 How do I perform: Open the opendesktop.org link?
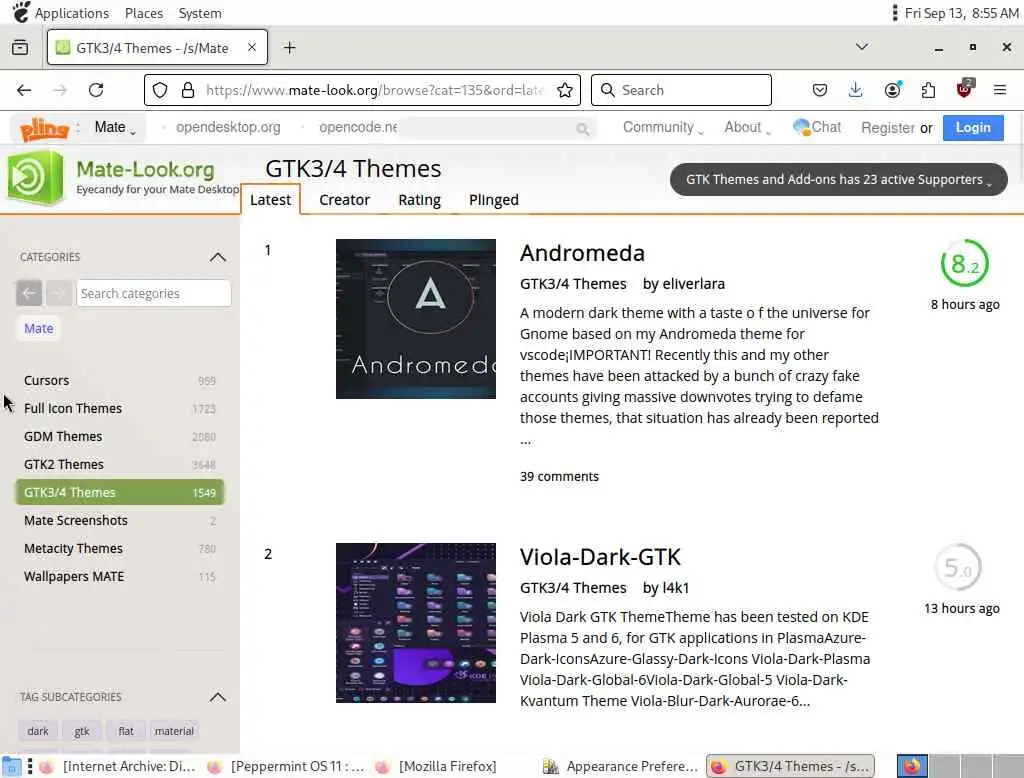point(228,127)
